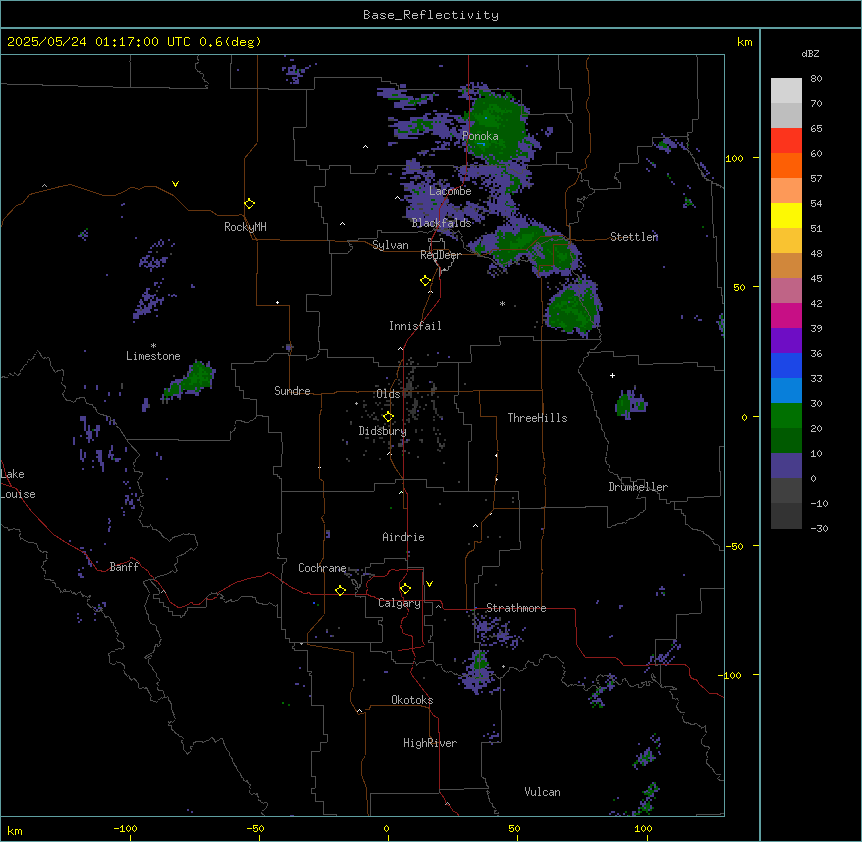Click the yellow diamond marker right of Cochrane
Viewport: 862px width, 842px height.
[340, 590]
